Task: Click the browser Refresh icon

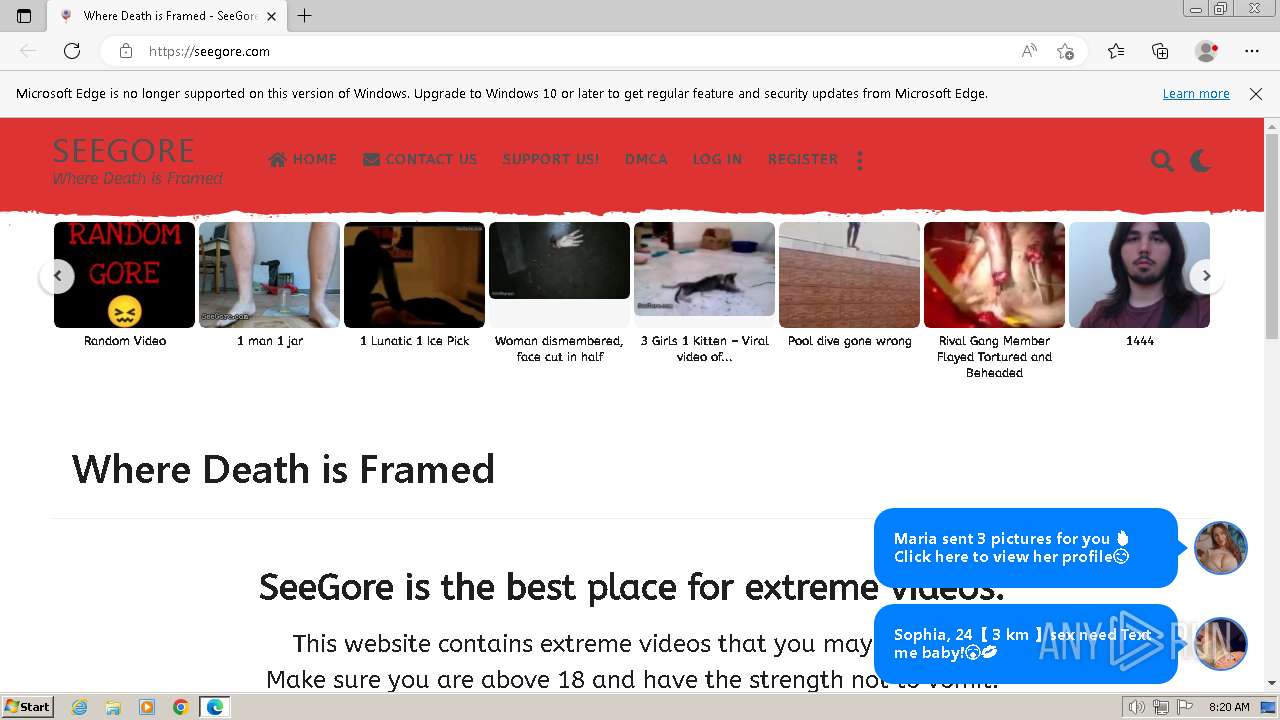Action: pyautogui.click(x=72, y=51)
